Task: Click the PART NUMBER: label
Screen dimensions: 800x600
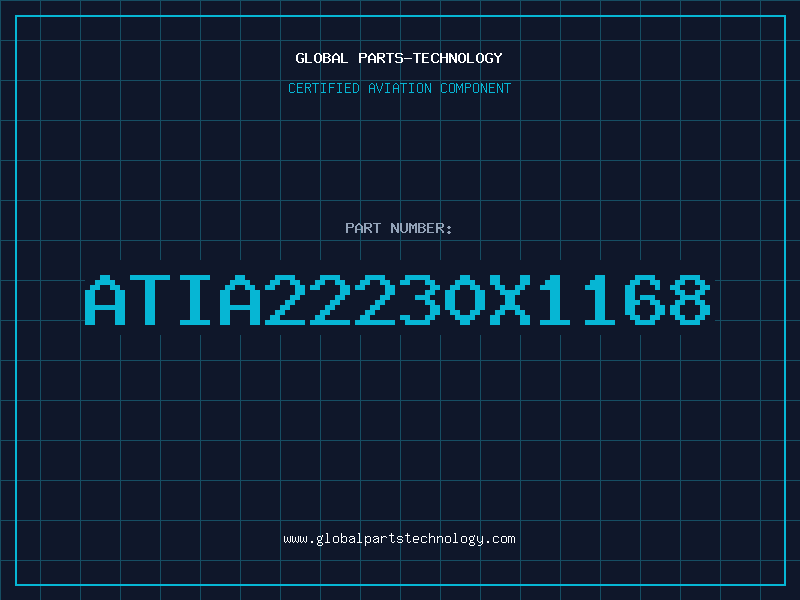Action: click(399, 228)
